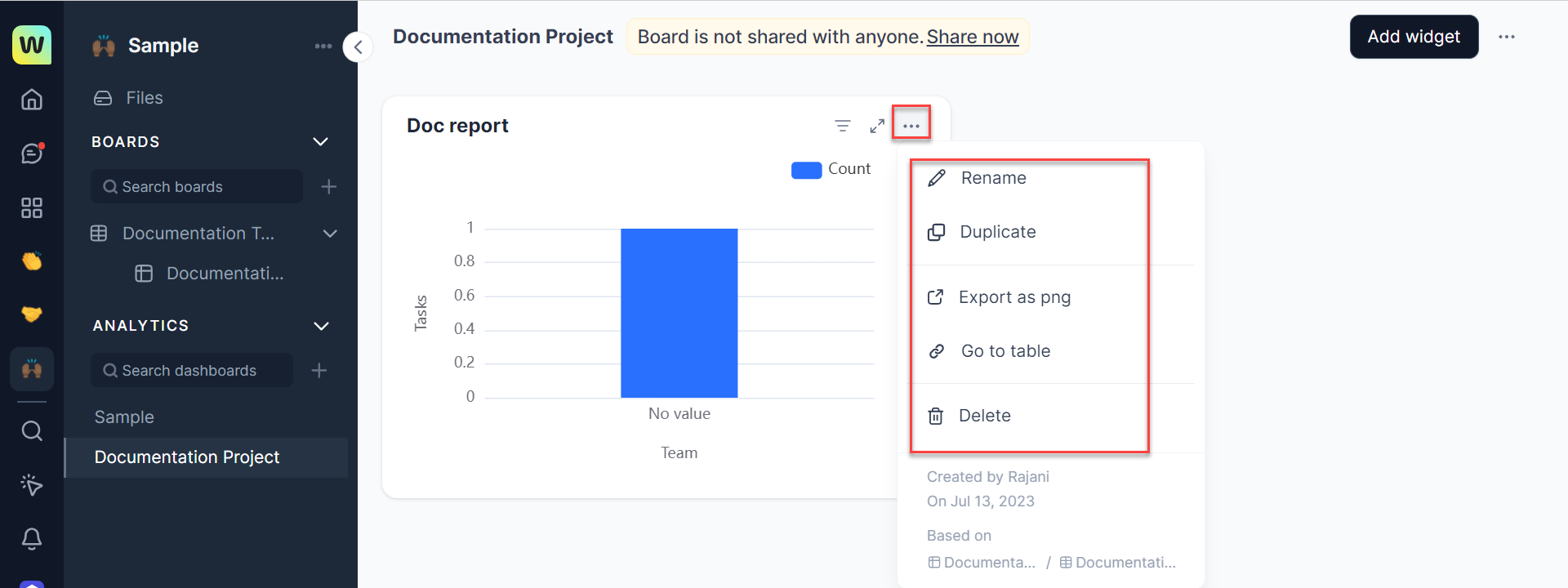Click the filter icon on Doc report widget
Image resolution: width=1568 pixels, height=588 pixels.
[842, 126]
